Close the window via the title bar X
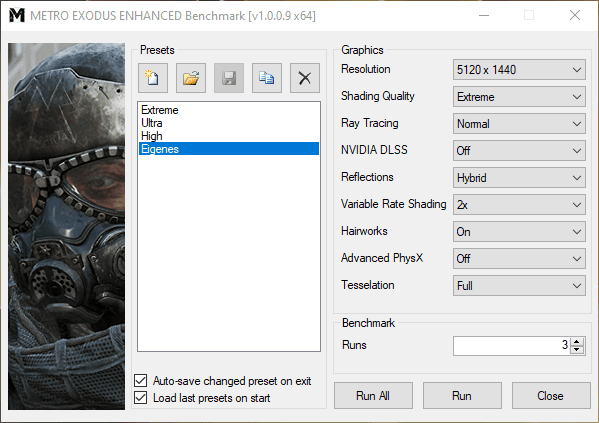This screenshot has width=599, height=423. 575,15
